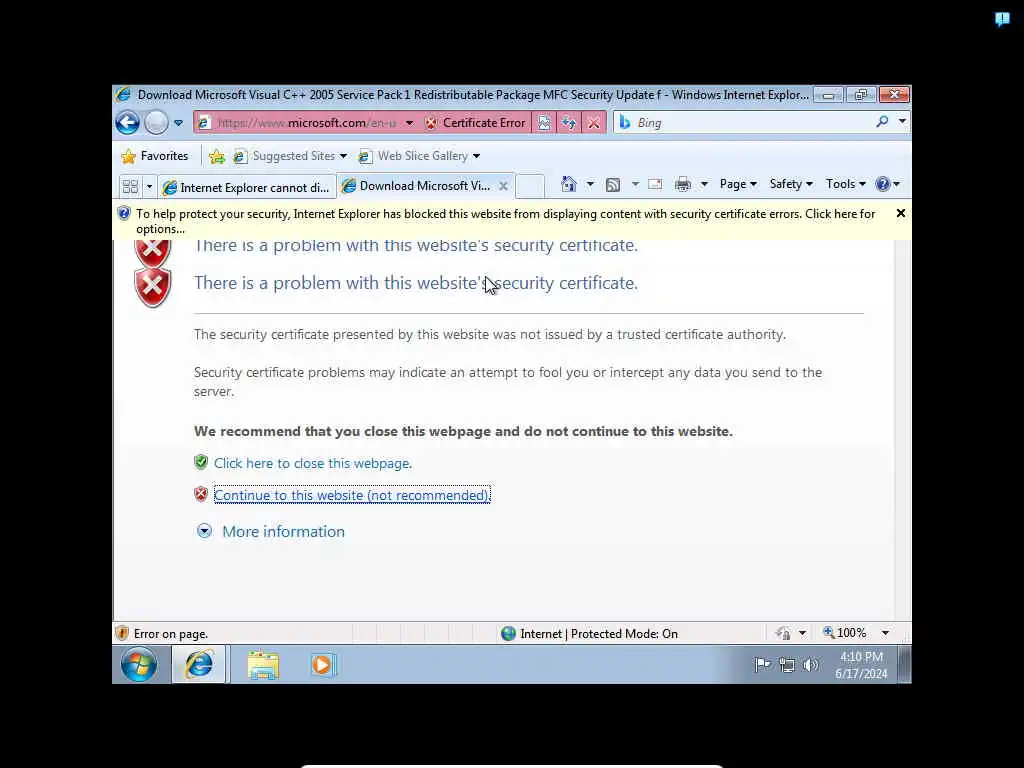Refresh the page with the refresh icon
Screen dimensions: 1024x768
coord(568,123)
